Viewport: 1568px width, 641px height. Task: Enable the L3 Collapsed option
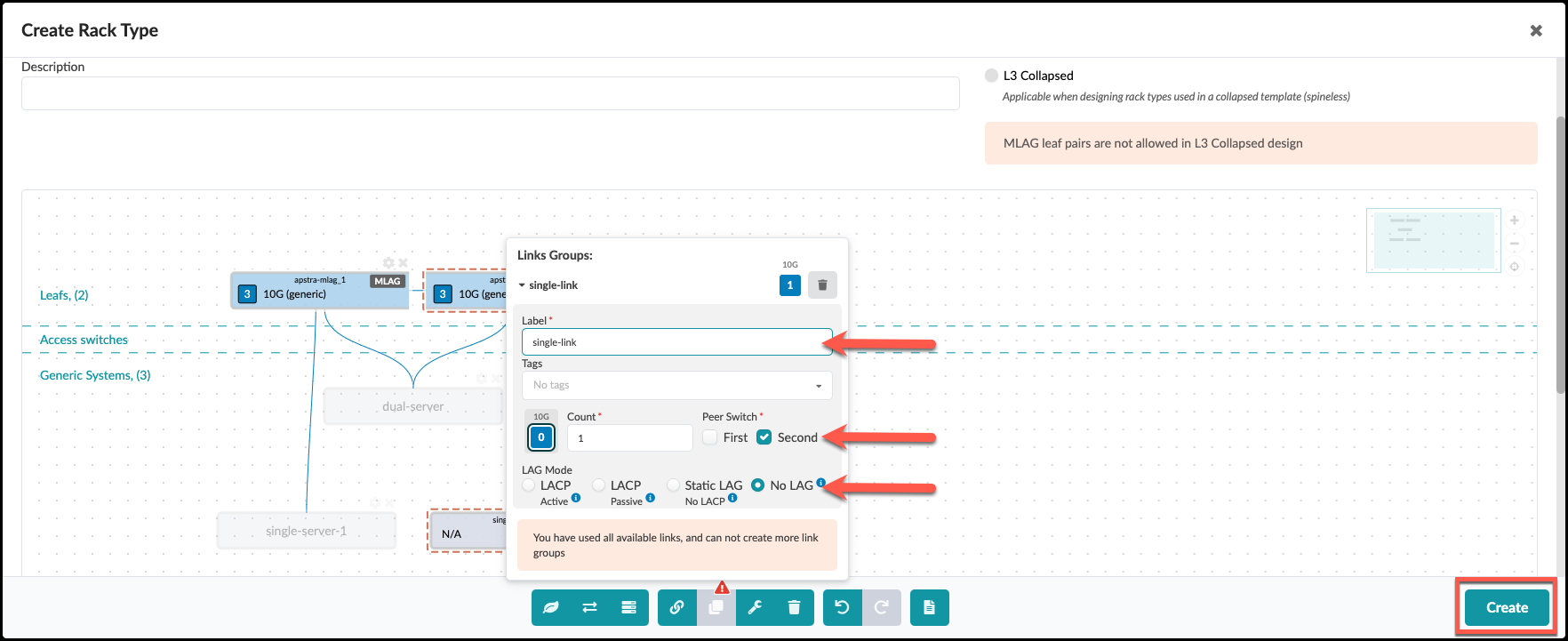tap(992, 76)
